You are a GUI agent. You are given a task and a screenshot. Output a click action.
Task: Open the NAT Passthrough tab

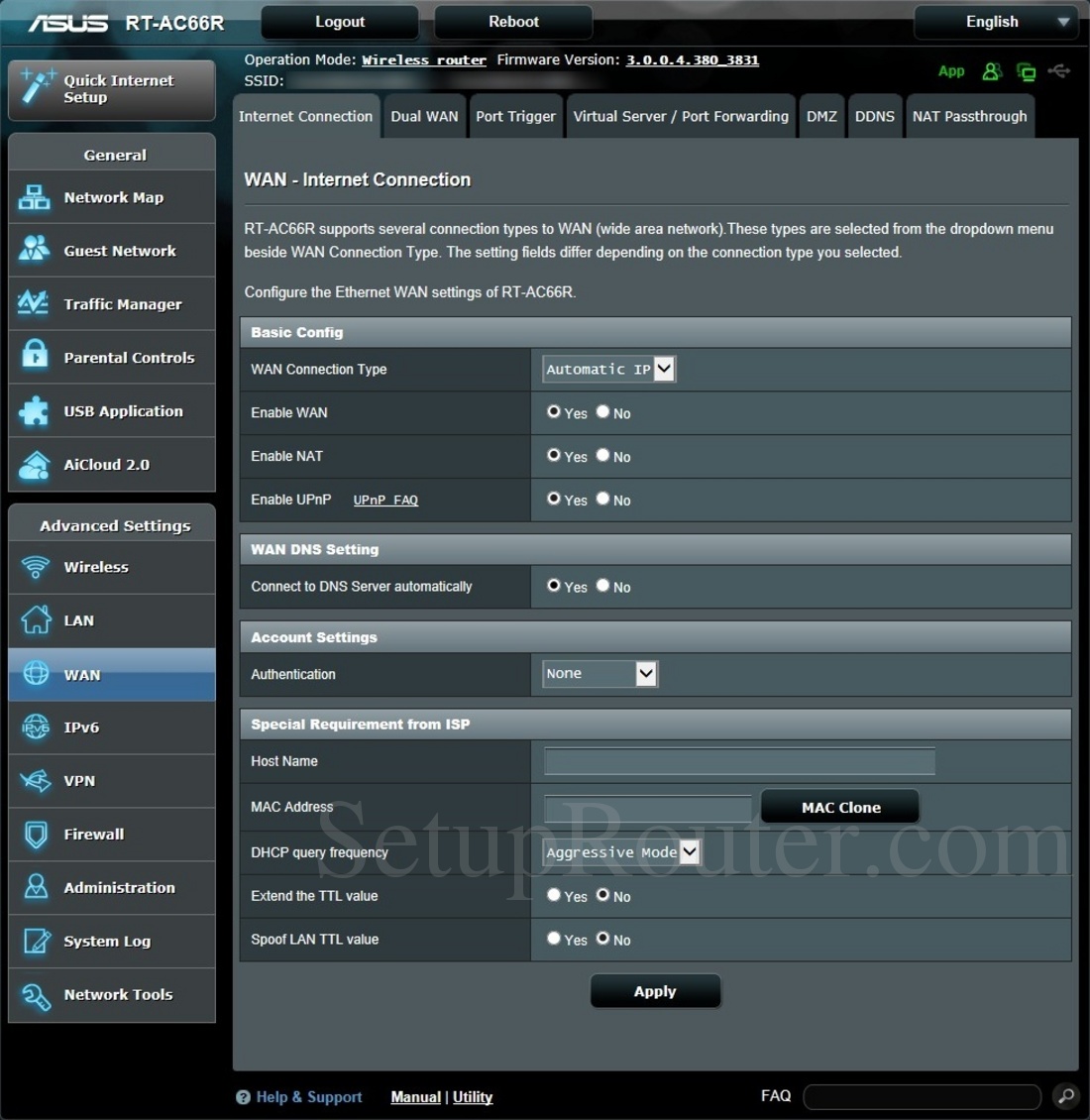pos(969,116)
